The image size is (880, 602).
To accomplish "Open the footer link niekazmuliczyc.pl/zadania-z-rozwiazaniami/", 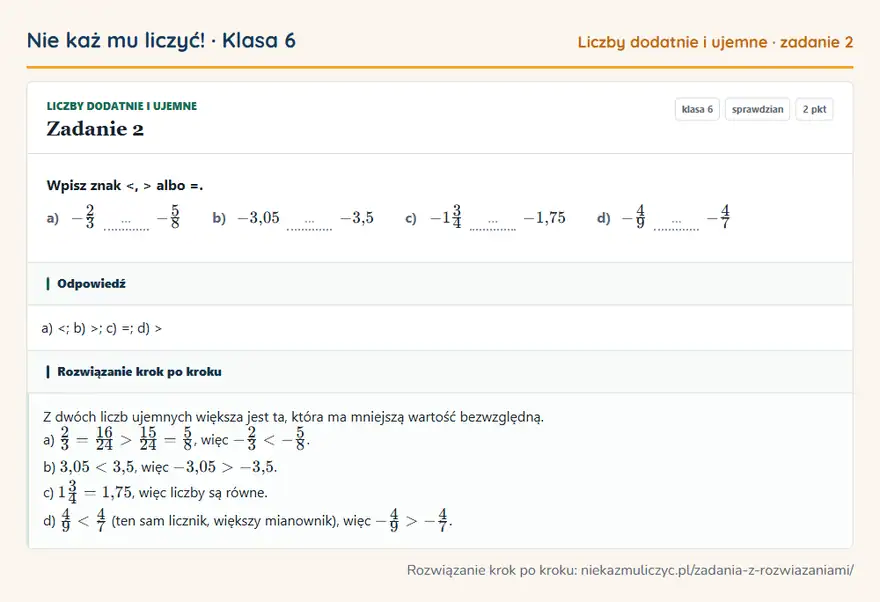I will tap(717, 571).
